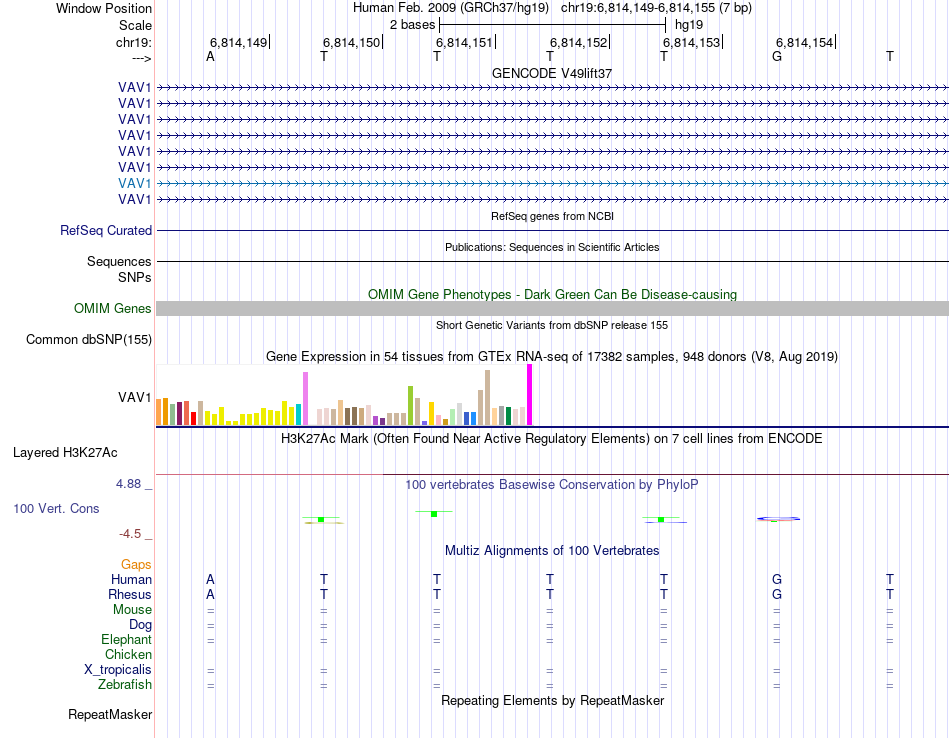Click the chr19:6,814,149-6,814,155 (7 bp) position text
This screenshot has width=950, height=738.
pyautogui.click(x=656, y=8)
